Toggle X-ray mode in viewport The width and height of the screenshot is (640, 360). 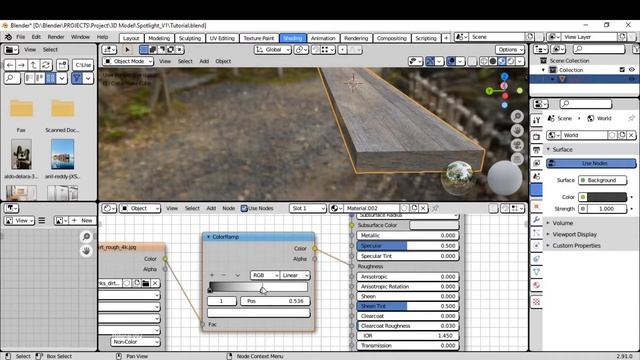[x=472, y=61]
